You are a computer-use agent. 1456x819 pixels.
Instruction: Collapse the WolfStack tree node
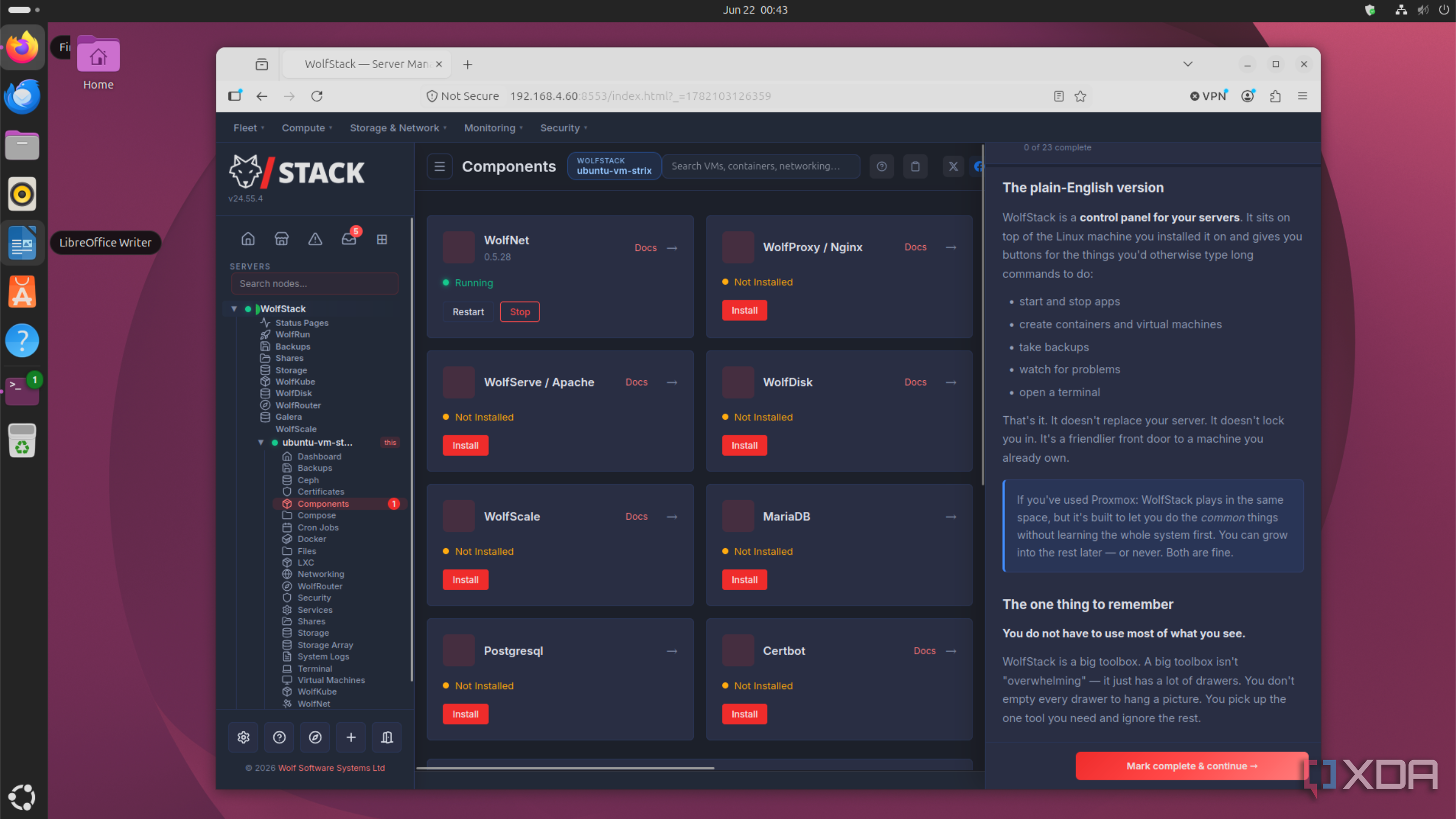234,309
